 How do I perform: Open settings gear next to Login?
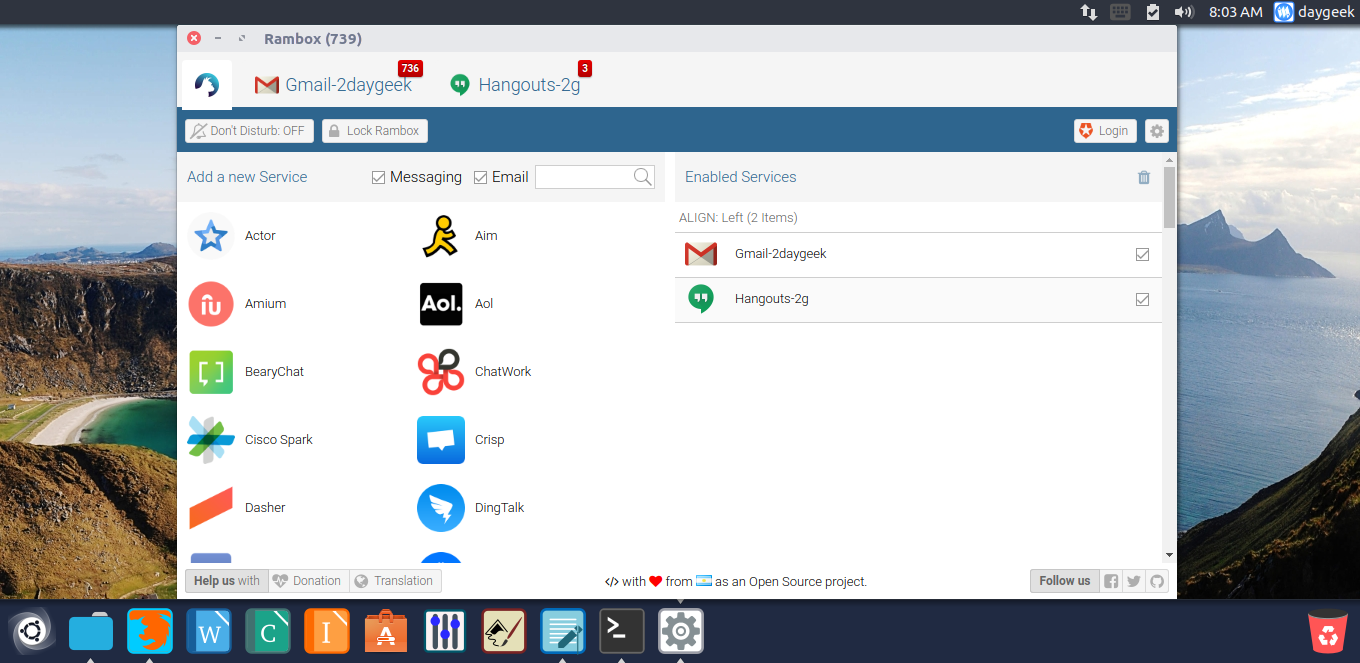click(1157, 131)
